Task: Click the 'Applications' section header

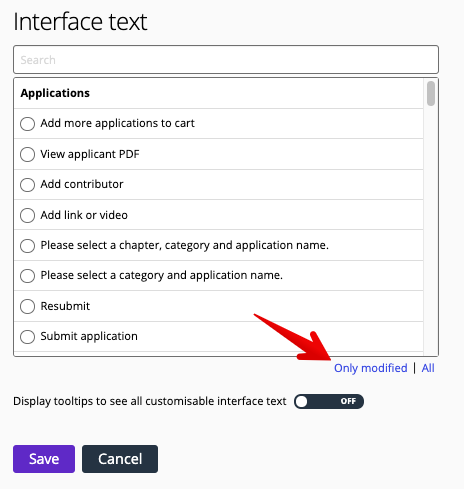Action: [55, 93]
